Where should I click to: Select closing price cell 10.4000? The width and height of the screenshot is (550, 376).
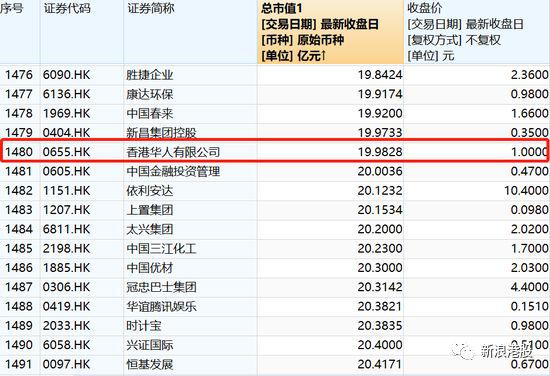point(526,190)
